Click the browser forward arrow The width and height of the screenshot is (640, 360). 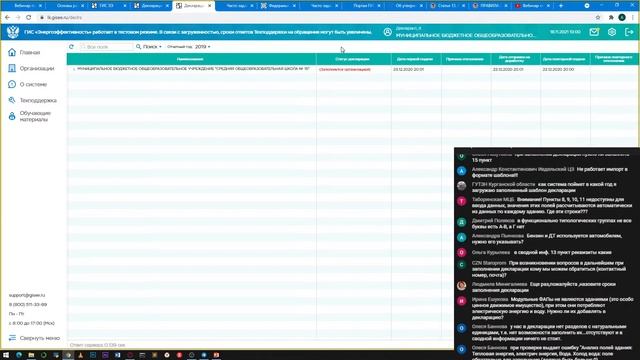tap(18, 18)
